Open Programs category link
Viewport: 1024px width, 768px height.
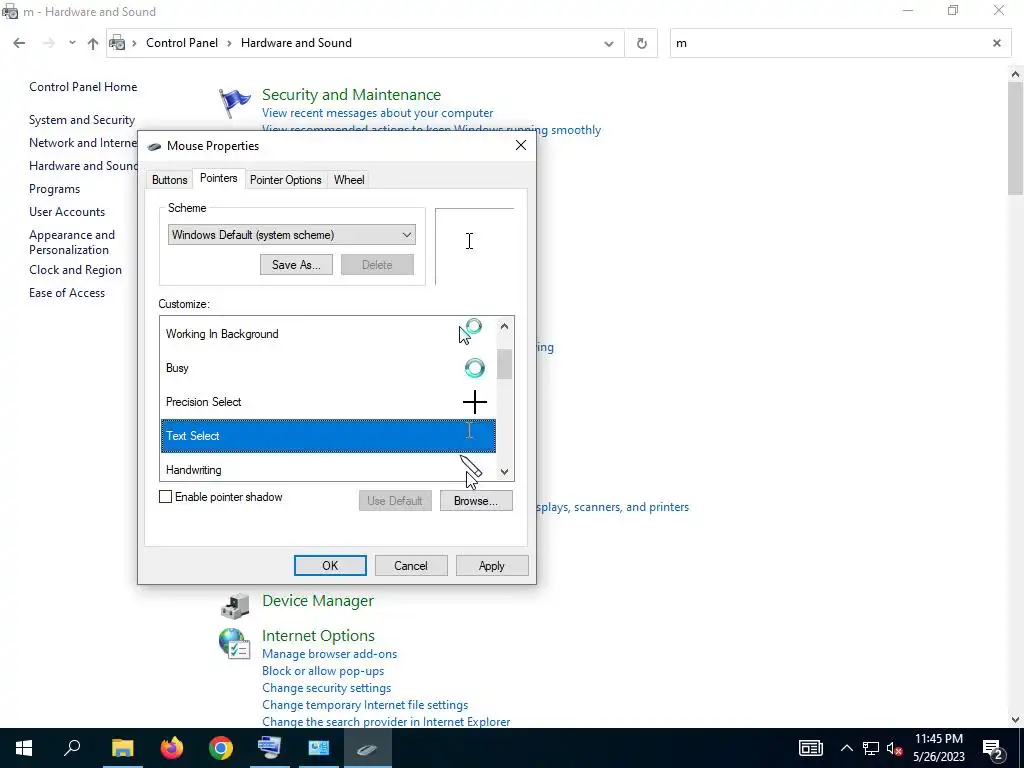tap(54, 189)
